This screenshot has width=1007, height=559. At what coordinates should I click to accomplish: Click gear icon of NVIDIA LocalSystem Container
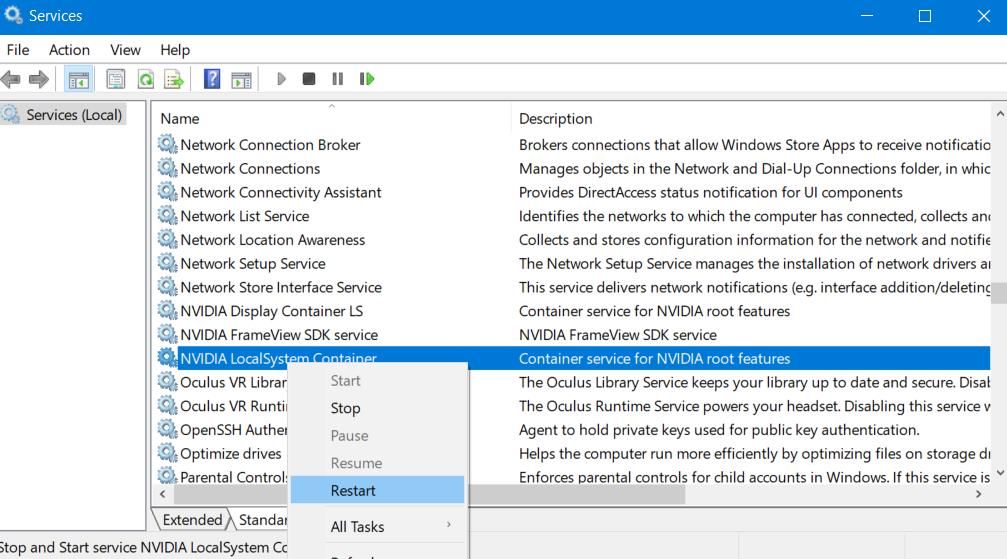pyautogui.click(x=168, y=358)
